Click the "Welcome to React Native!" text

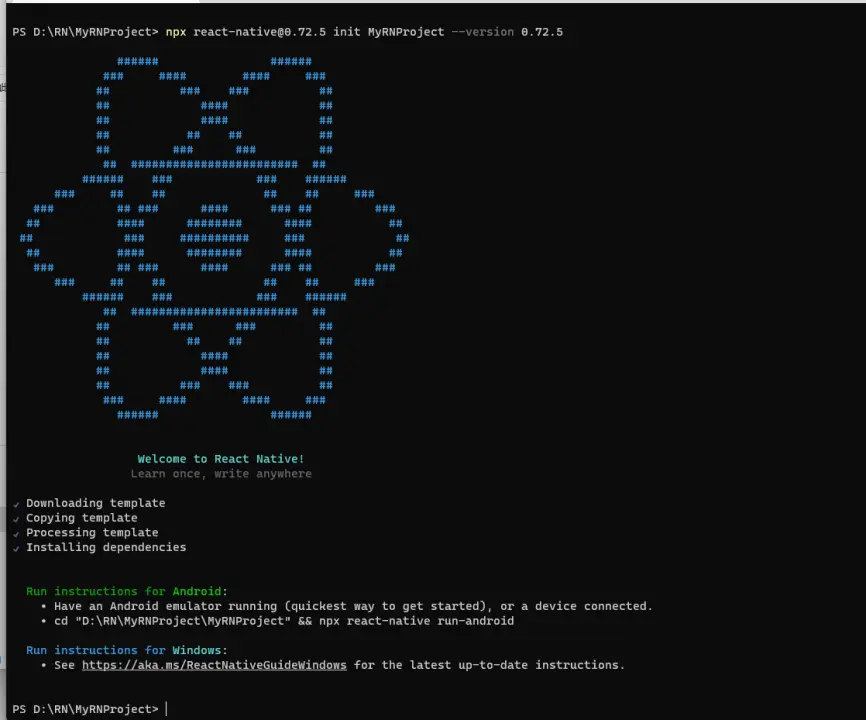[x=220, y=459]
